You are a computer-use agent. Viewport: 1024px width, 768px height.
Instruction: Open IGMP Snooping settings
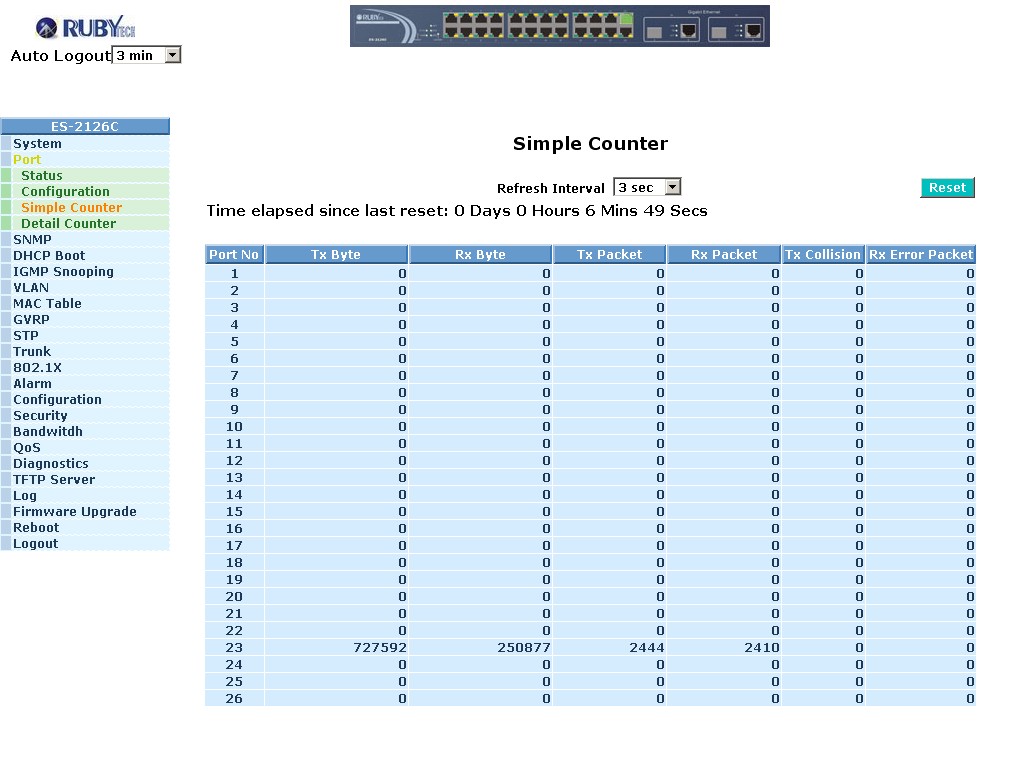(63, 272)
